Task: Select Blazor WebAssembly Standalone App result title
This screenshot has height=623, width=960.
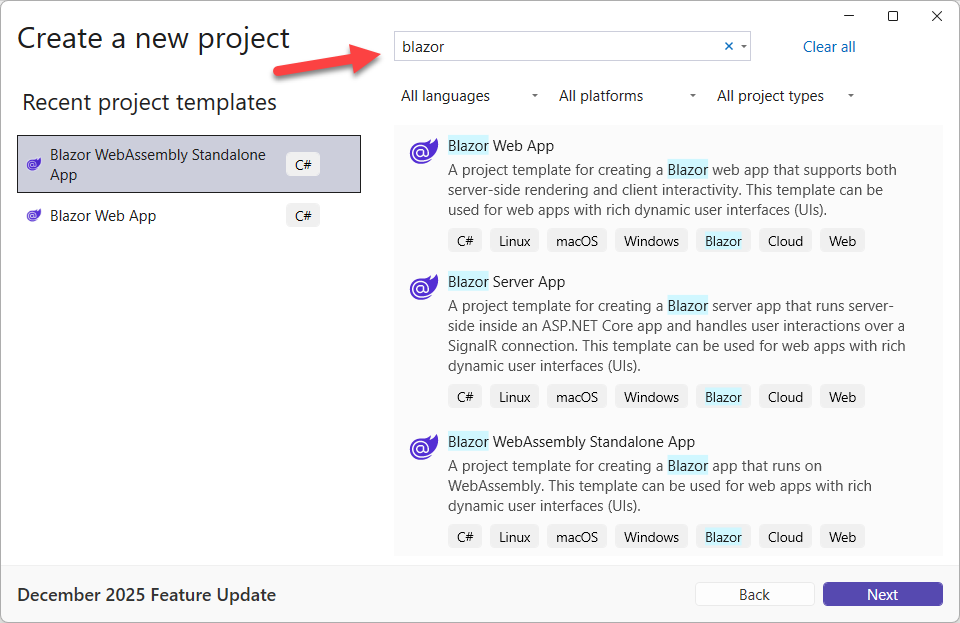Action: (571, 441)
